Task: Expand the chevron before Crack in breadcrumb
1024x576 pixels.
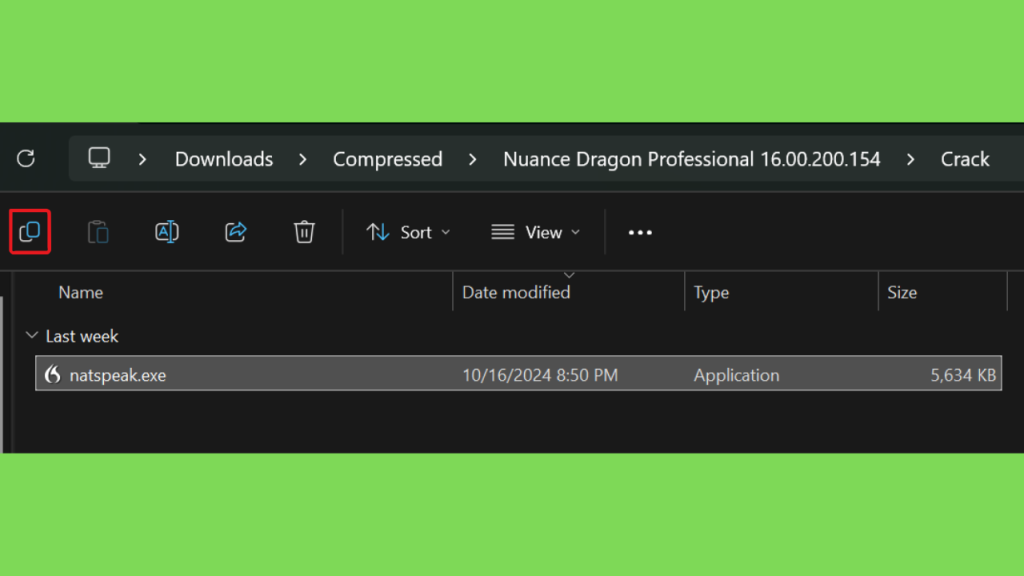Action: (x=910, y=159)
